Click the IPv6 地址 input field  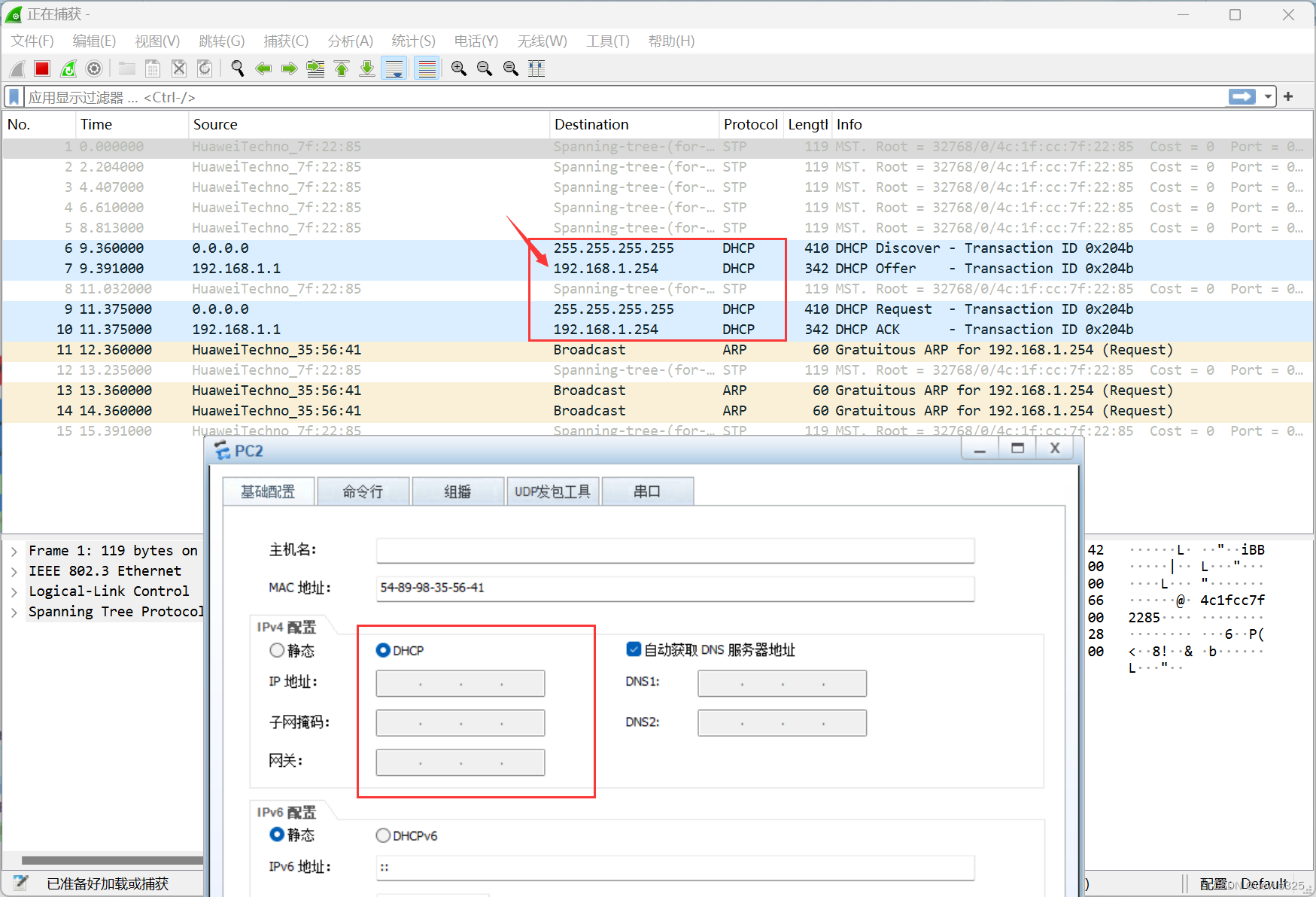coord(675,868)
